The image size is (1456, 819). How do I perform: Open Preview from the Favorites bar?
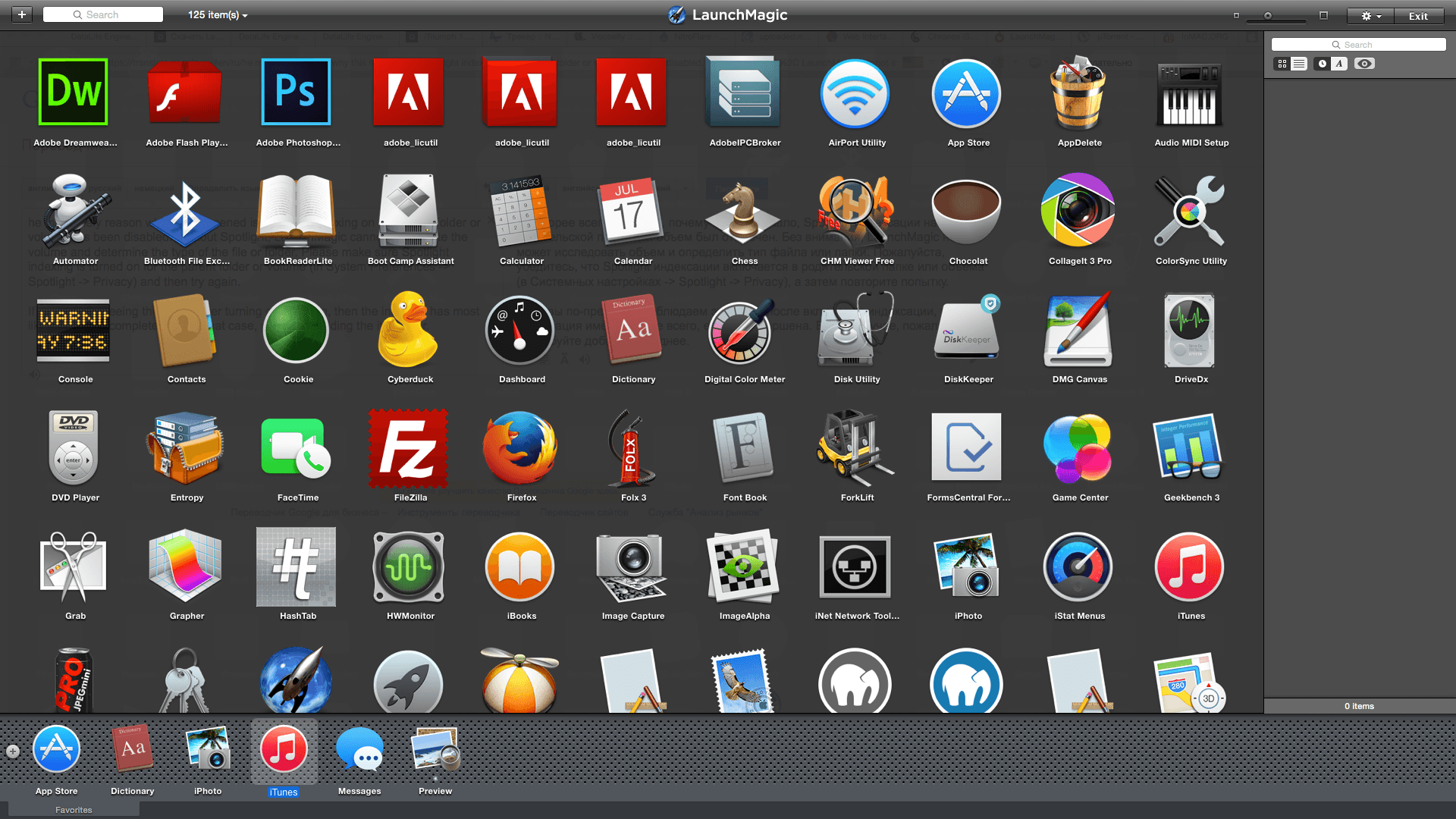point(435,750)
